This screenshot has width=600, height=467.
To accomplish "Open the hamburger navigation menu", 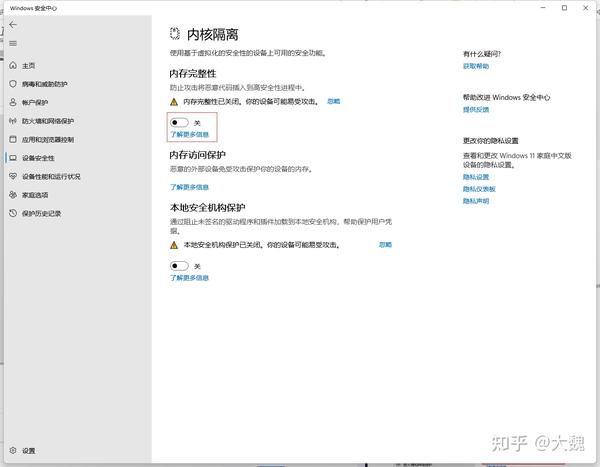I will pyautogui.click(x=13, y=43).
